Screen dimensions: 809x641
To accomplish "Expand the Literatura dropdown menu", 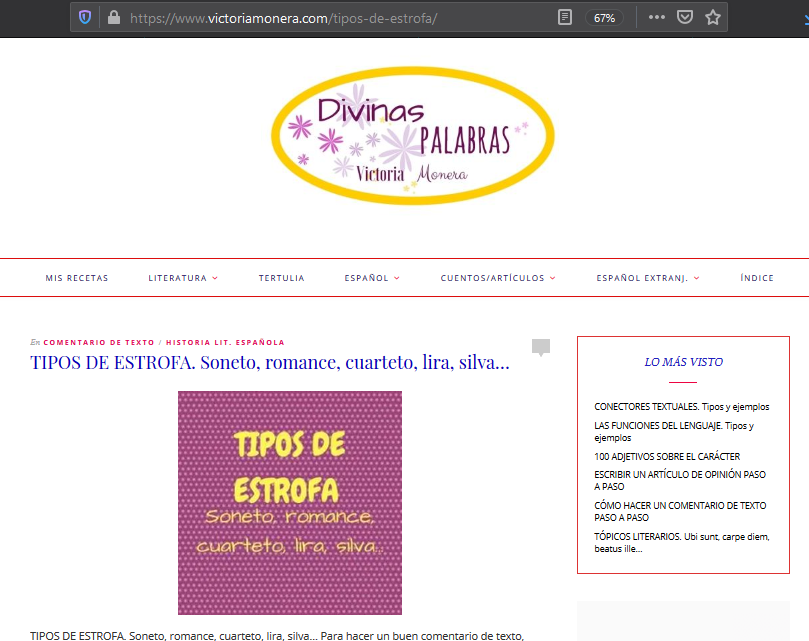I will point(183,278).
